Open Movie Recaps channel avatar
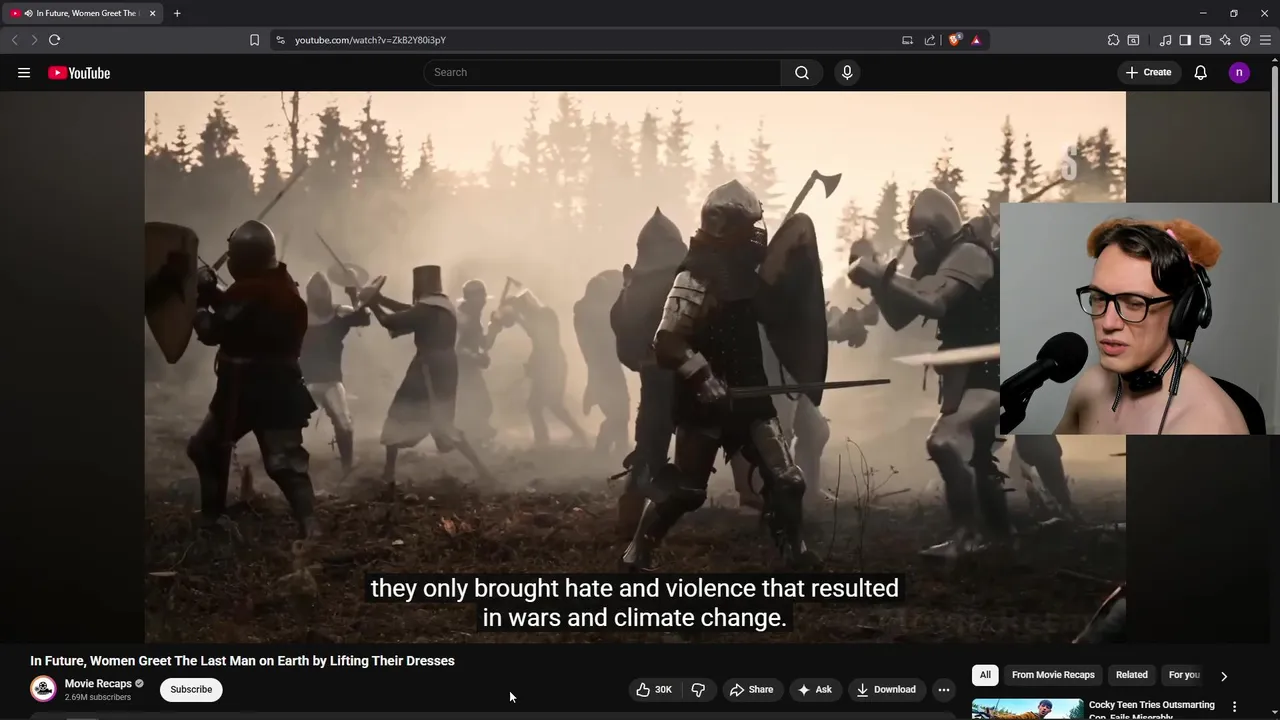Viewport: 1280px width, 720px height. pyautogui.click(x=43, y=689)
